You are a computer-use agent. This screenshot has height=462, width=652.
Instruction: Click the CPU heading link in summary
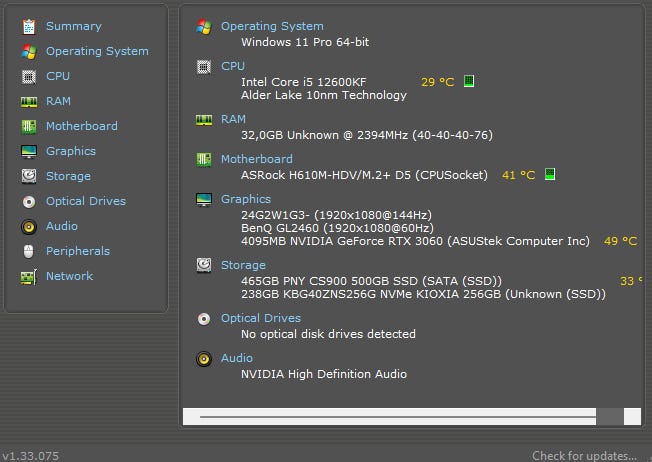233,66
